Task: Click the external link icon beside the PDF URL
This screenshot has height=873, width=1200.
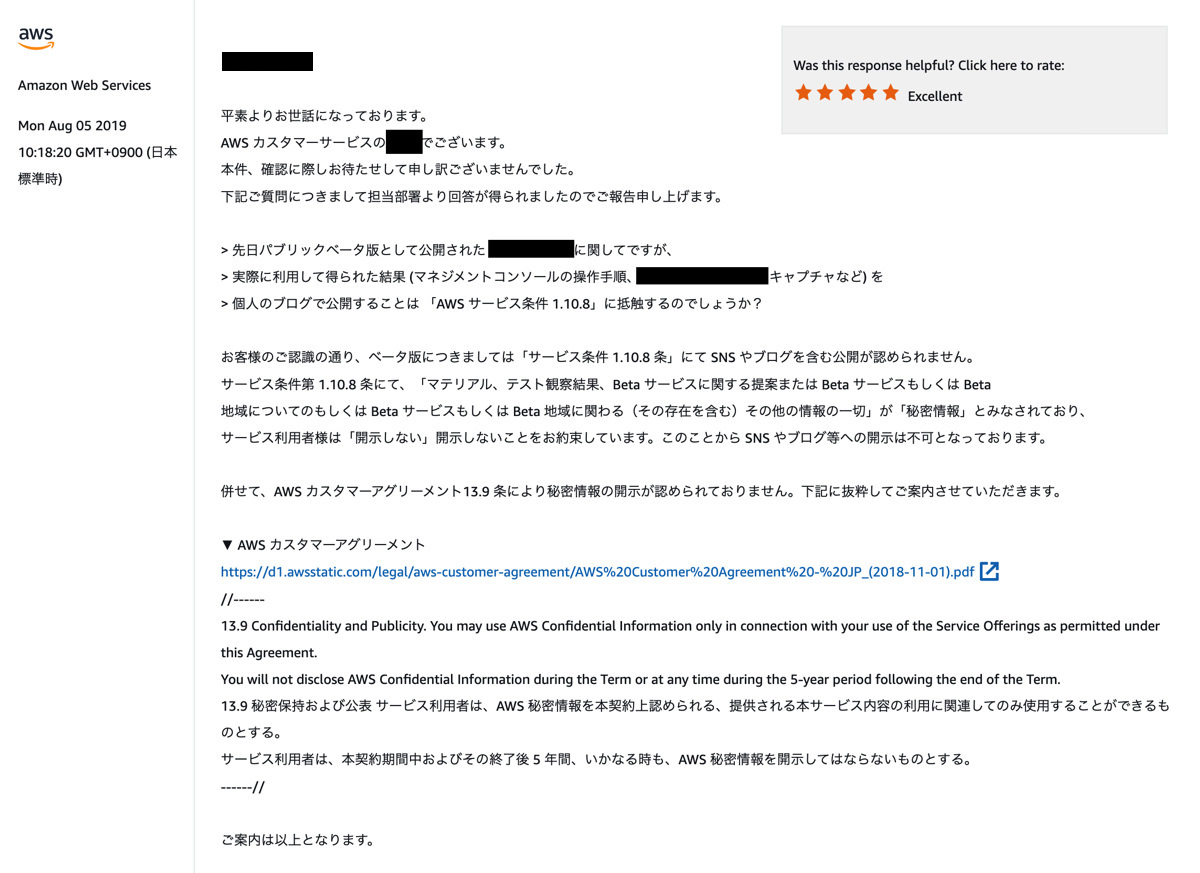Action: [x=989, y=571]
